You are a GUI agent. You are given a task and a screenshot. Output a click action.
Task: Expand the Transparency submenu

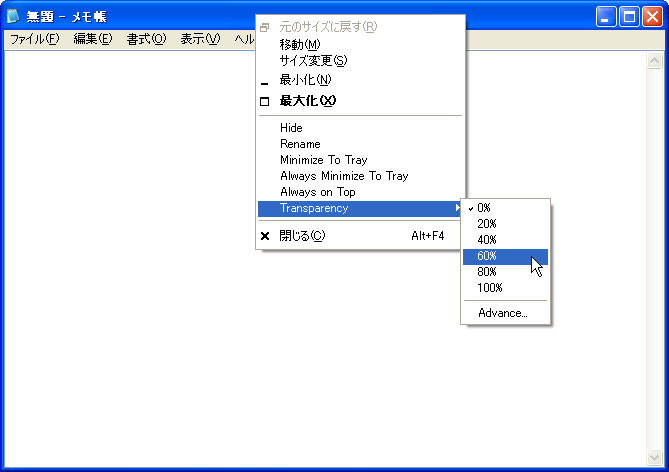point(360,208)
